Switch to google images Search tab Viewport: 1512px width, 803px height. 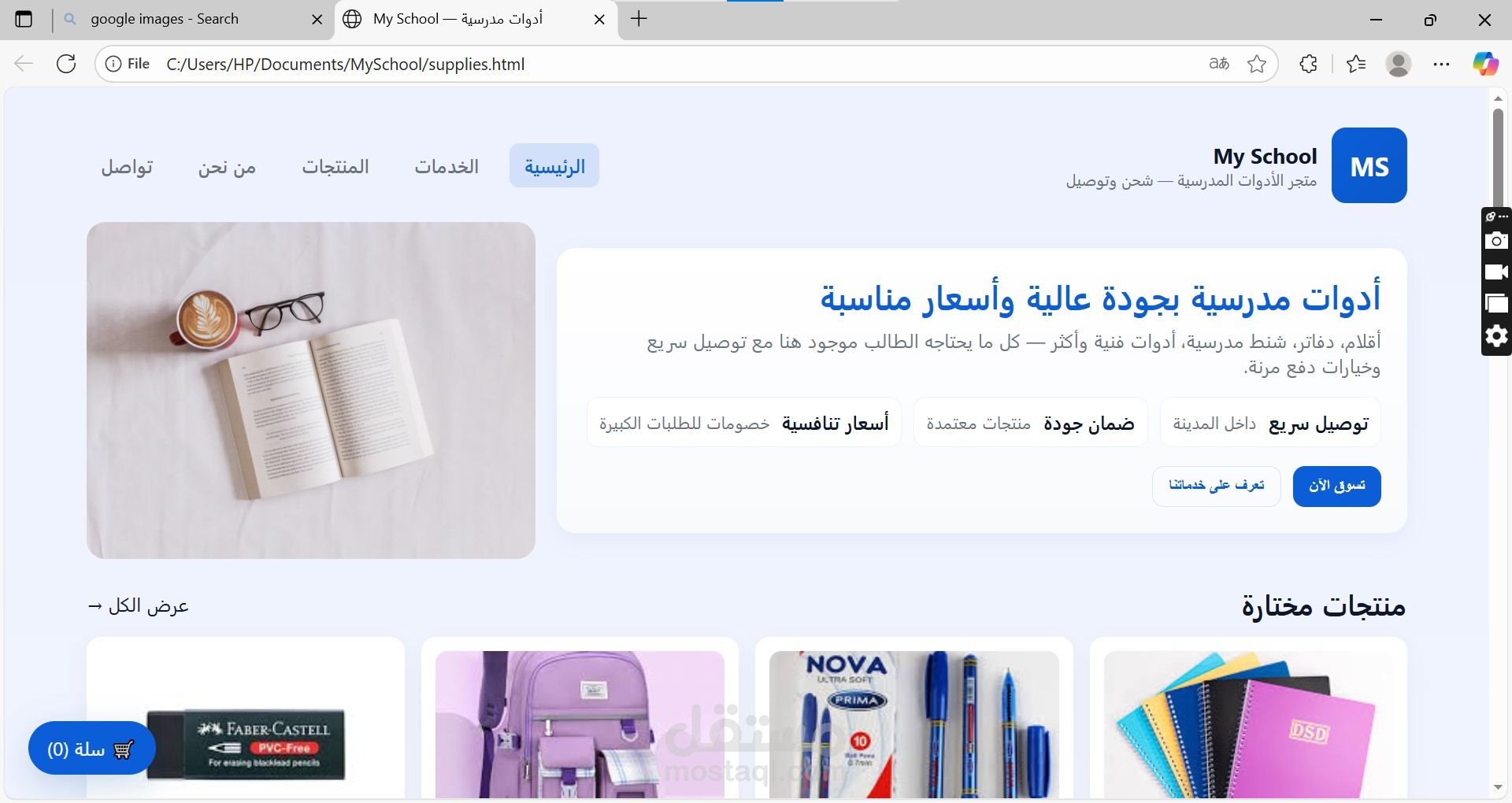(x=193, y=19)
